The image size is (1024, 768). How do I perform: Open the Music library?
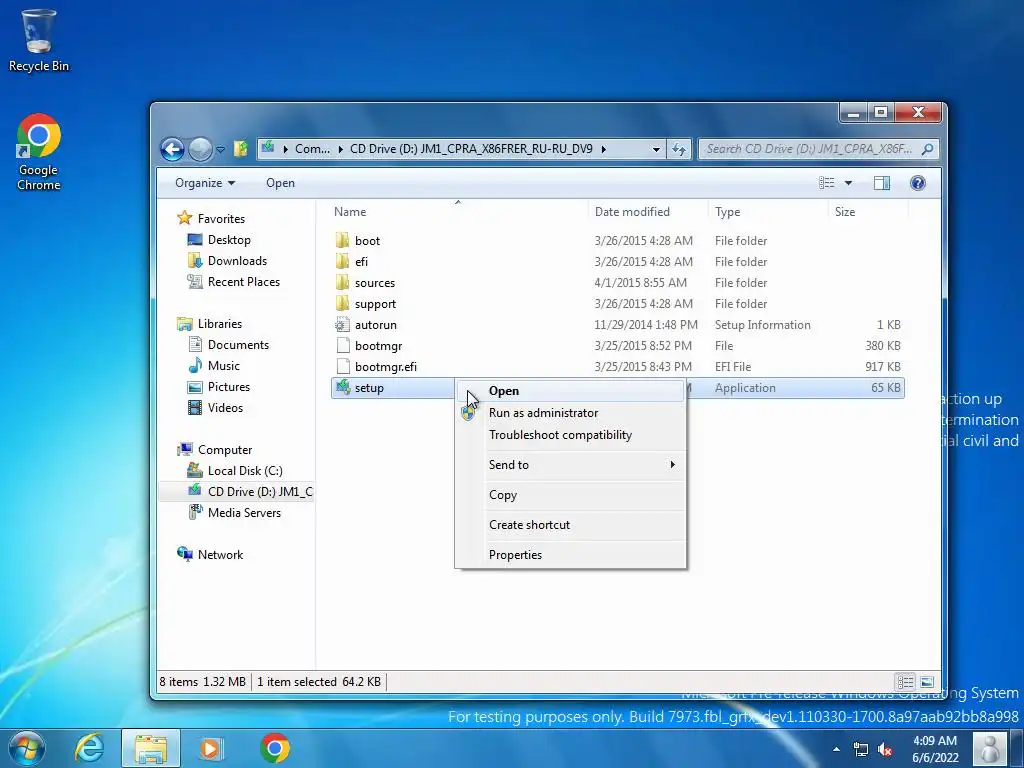[x=223, y=366]
